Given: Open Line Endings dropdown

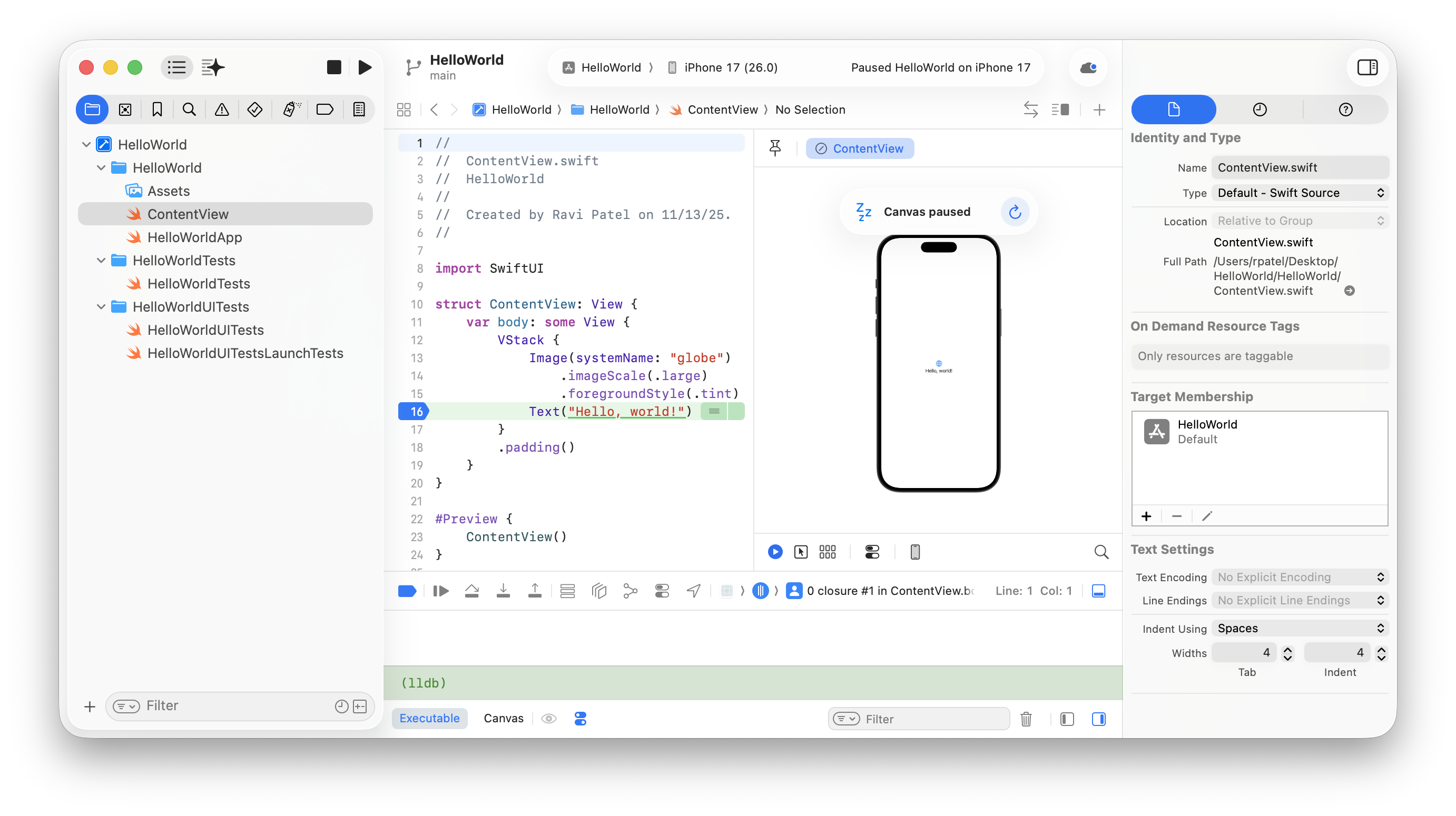Looking at the screenshot, I should pyautogui.click(x=1300, y=600).
